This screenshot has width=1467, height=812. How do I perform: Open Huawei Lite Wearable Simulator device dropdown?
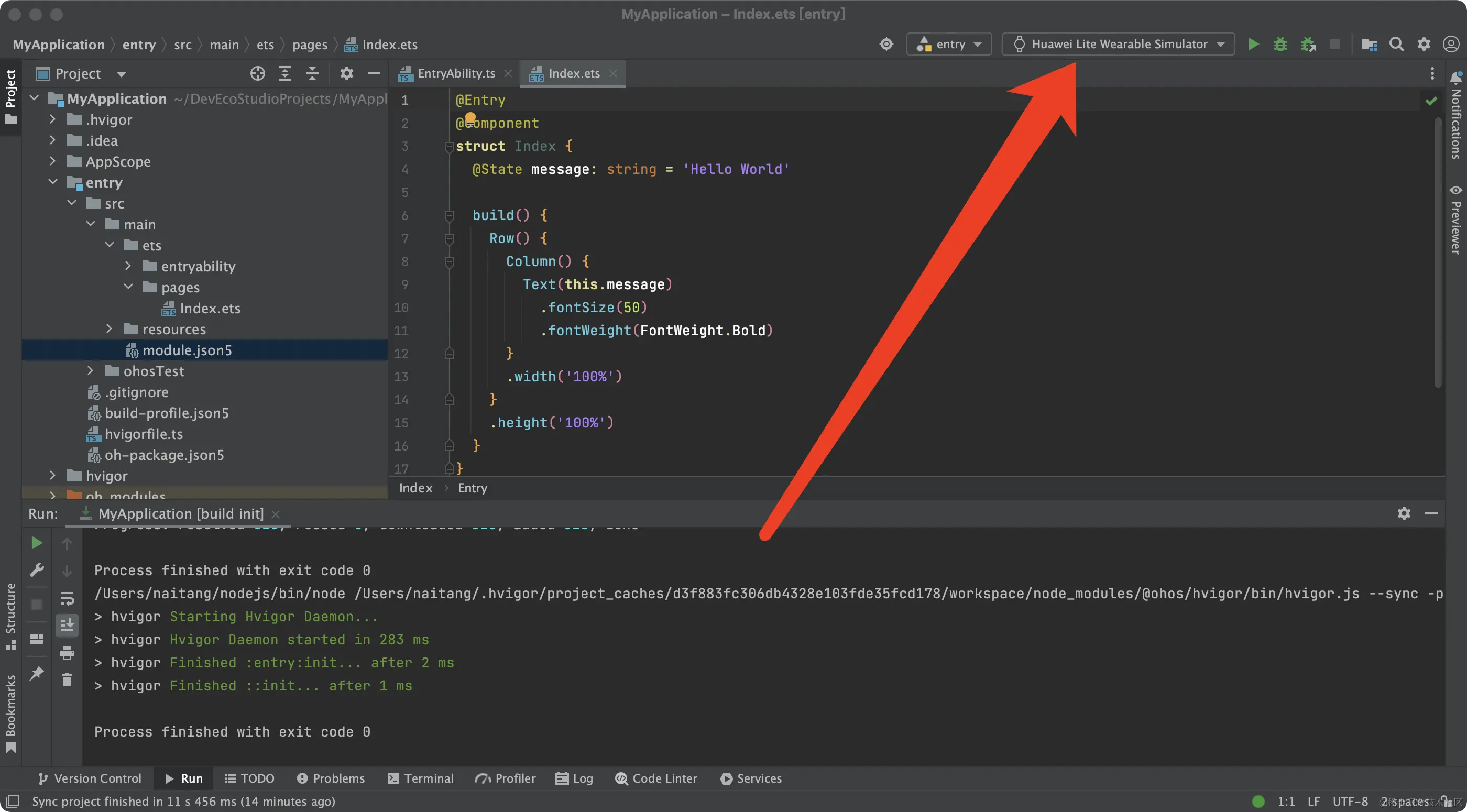(1119, 45)
